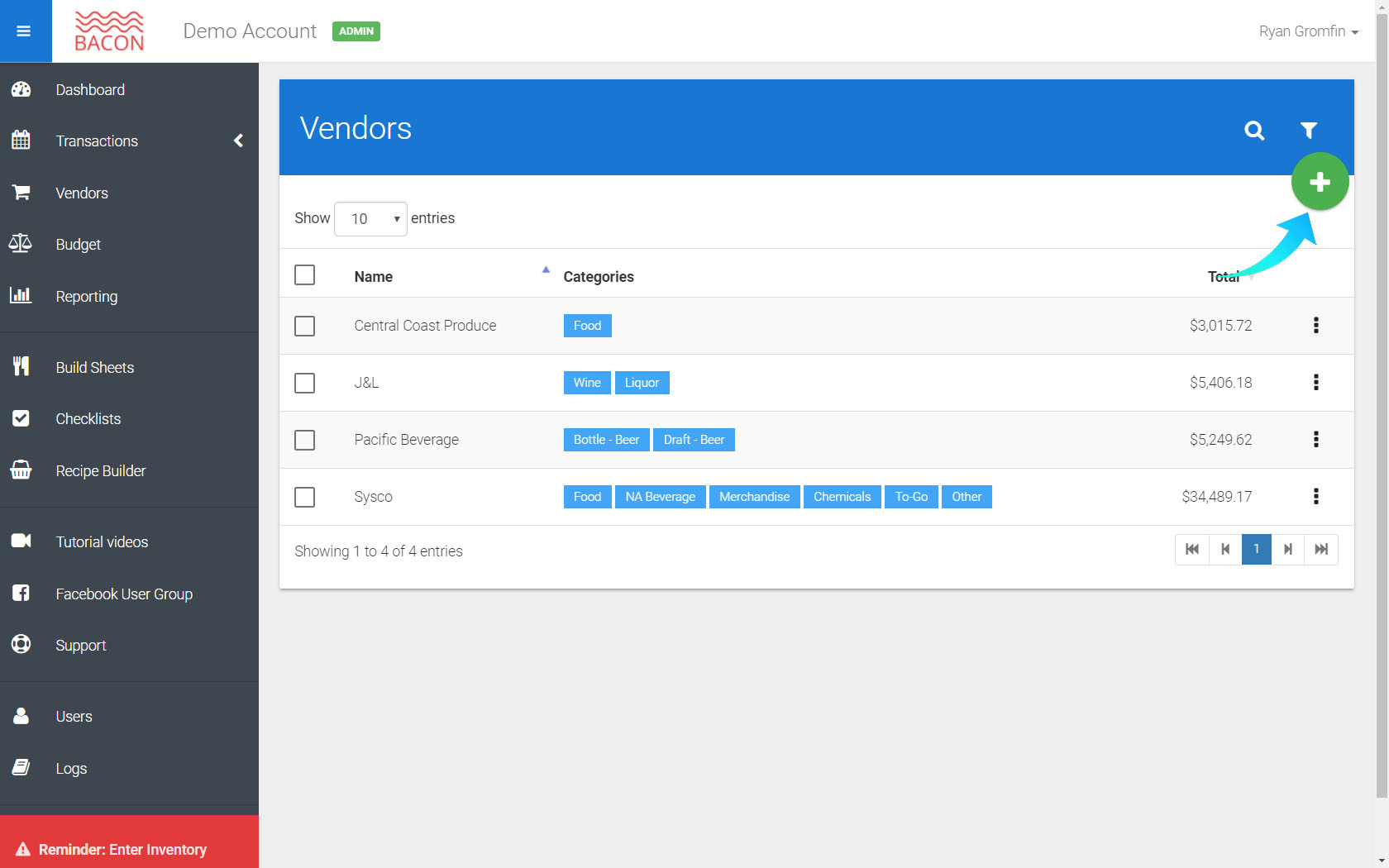Go to previous page of vendors
This screenshot has height=868, width=1389.
click(1225, 549)
